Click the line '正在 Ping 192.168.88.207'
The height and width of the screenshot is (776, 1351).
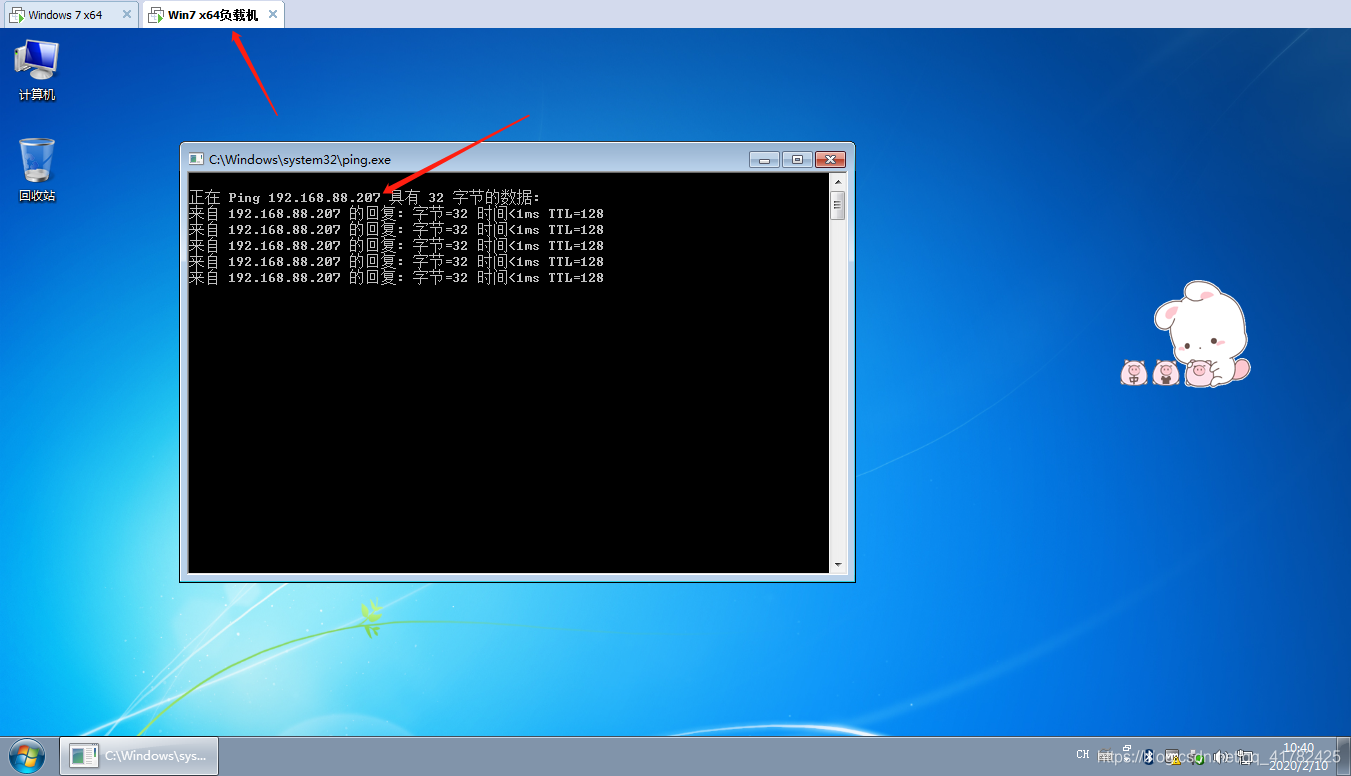(x=285, y=198)
